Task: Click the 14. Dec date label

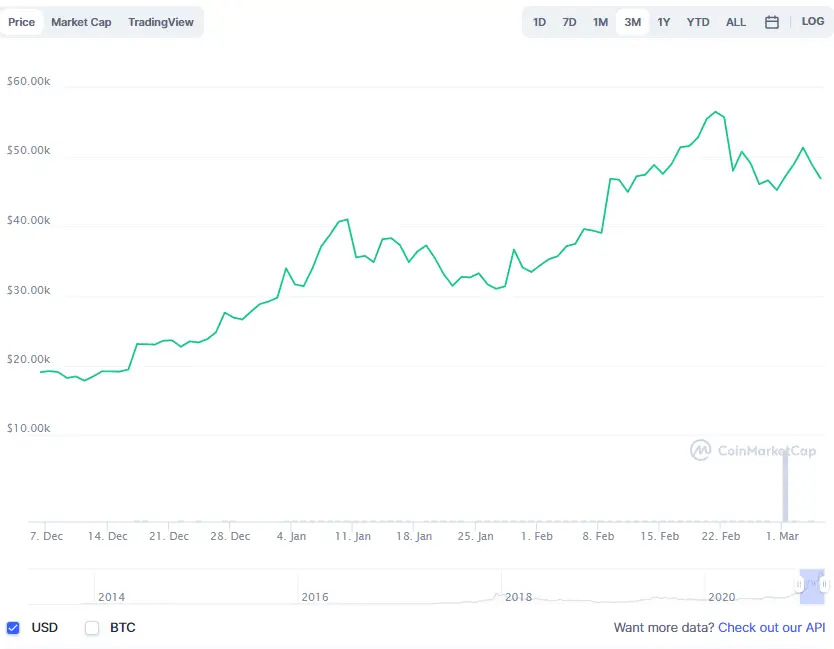Action: click(107, 536)
